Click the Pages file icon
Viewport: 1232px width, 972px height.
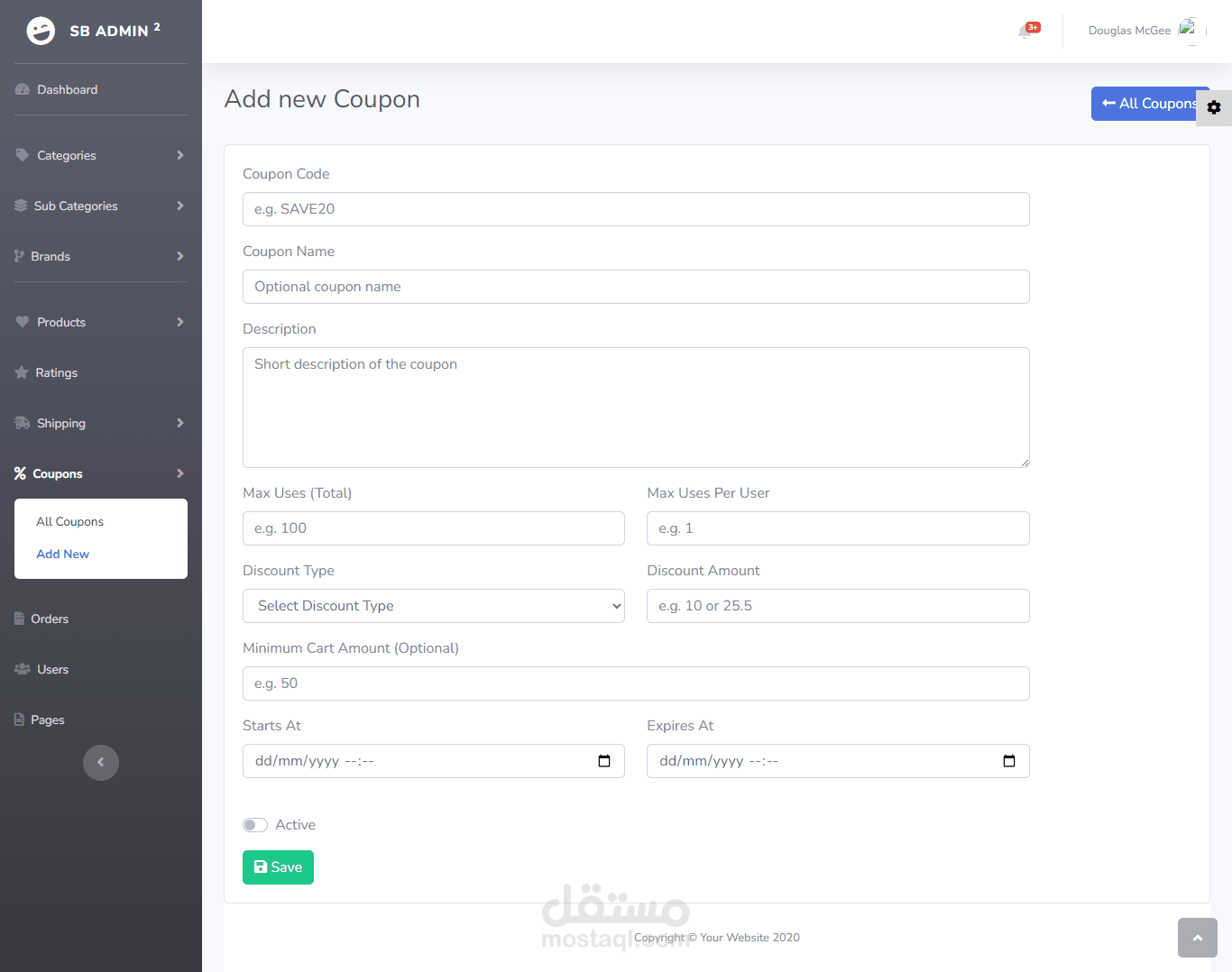19,720
